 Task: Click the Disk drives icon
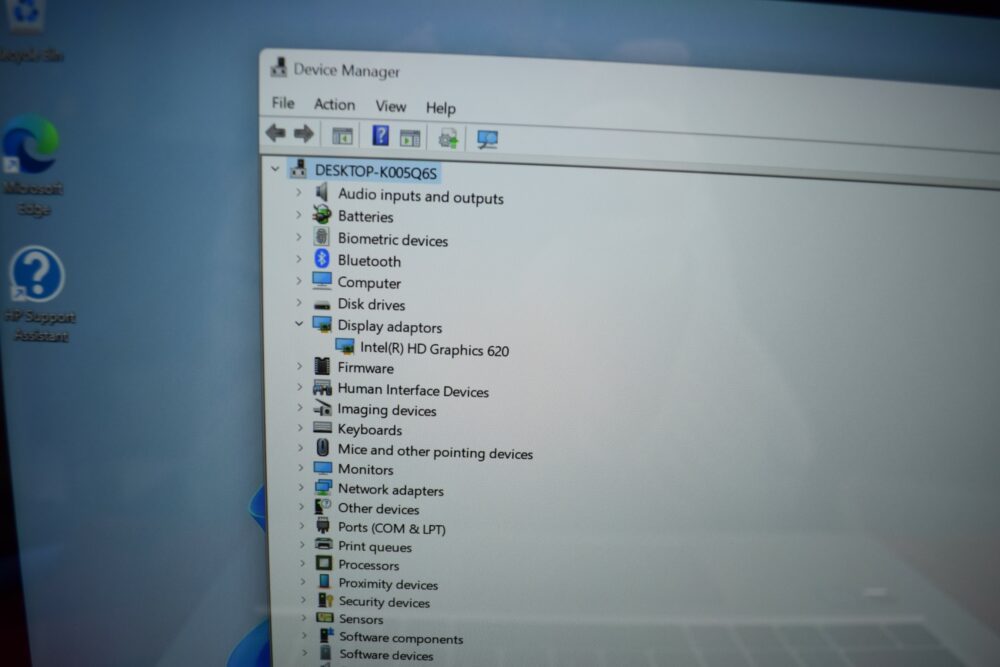point(322,305)
